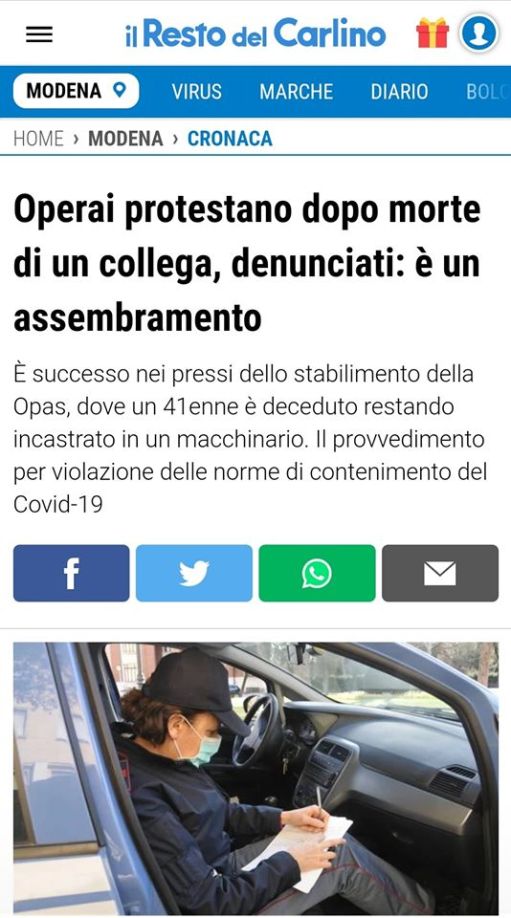Click the location pin next to MODENA

click(119, 90)
